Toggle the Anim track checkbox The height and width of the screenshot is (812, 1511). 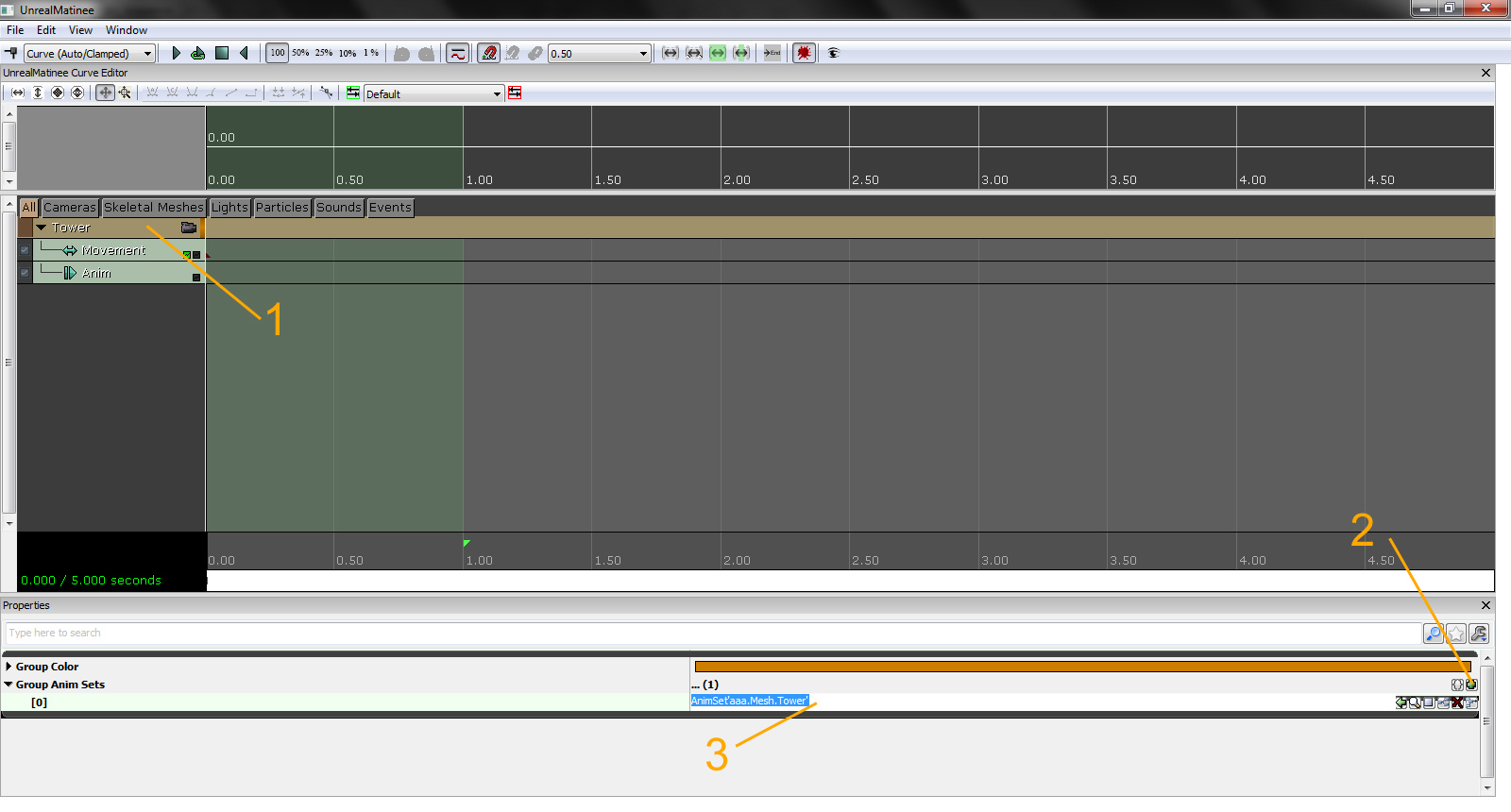(x=25, y=273)
